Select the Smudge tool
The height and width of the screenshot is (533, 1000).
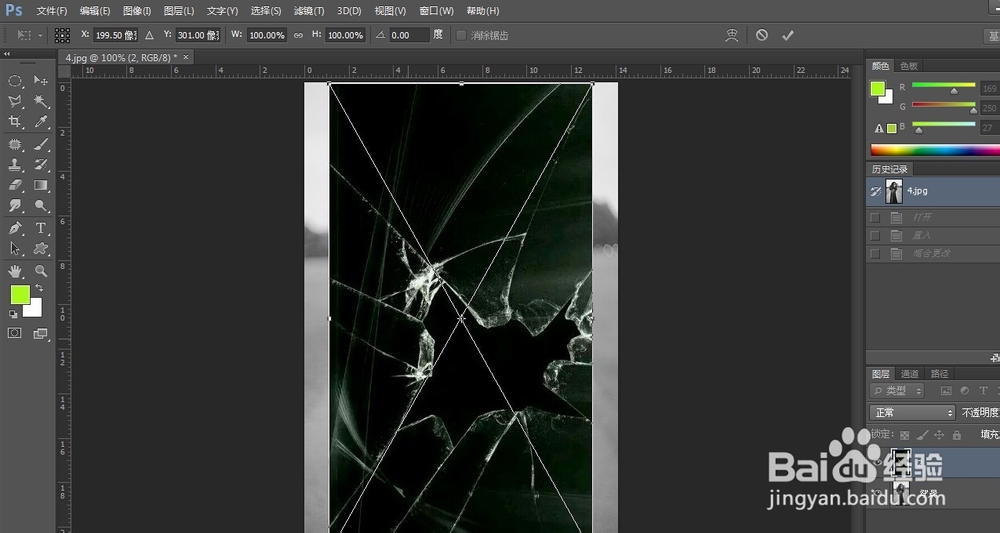(15, 205)
